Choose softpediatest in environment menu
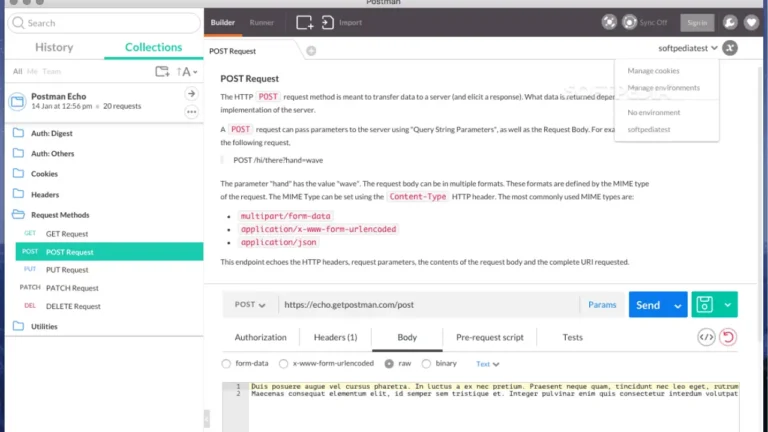Image resolution: width=768 pixels, height=432 pixels. 649,130
